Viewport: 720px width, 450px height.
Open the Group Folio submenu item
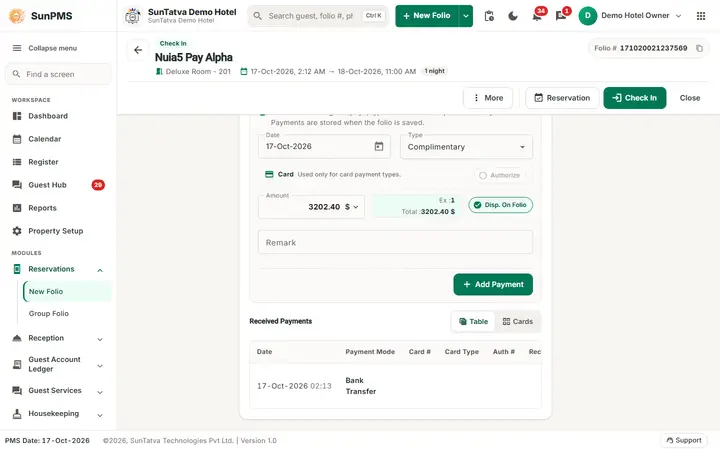[x=67, y=314]
